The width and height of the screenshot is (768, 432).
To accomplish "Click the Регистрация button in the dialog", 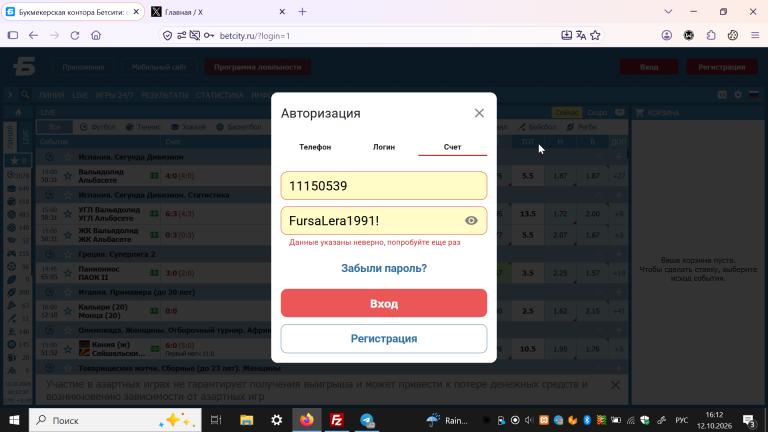I will [x=384, y=338].
